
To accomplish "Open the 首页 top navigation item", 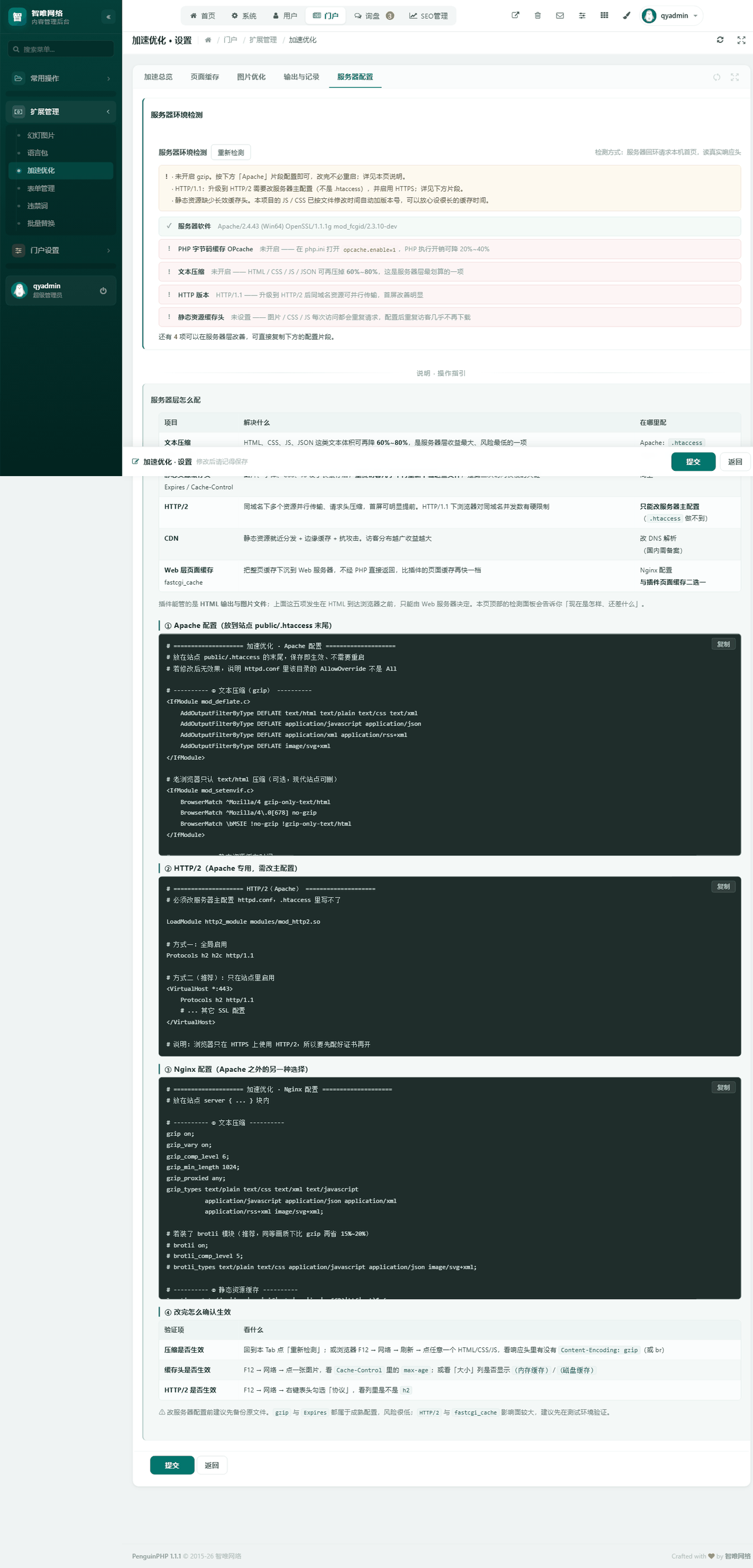I will pyautogui.click(x=202, y=16).
